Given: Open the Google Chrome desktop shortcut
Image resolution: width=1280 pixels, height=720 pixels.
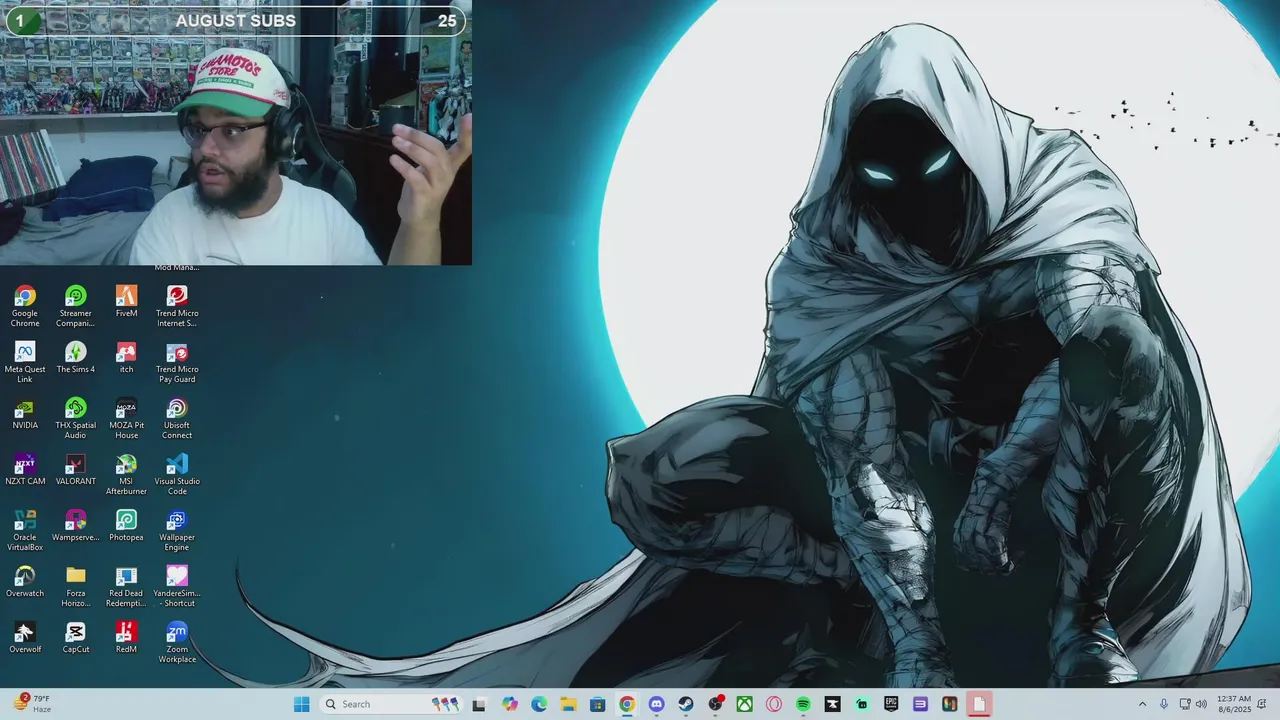Looking at the screenshot, I should tap(25, 306).
